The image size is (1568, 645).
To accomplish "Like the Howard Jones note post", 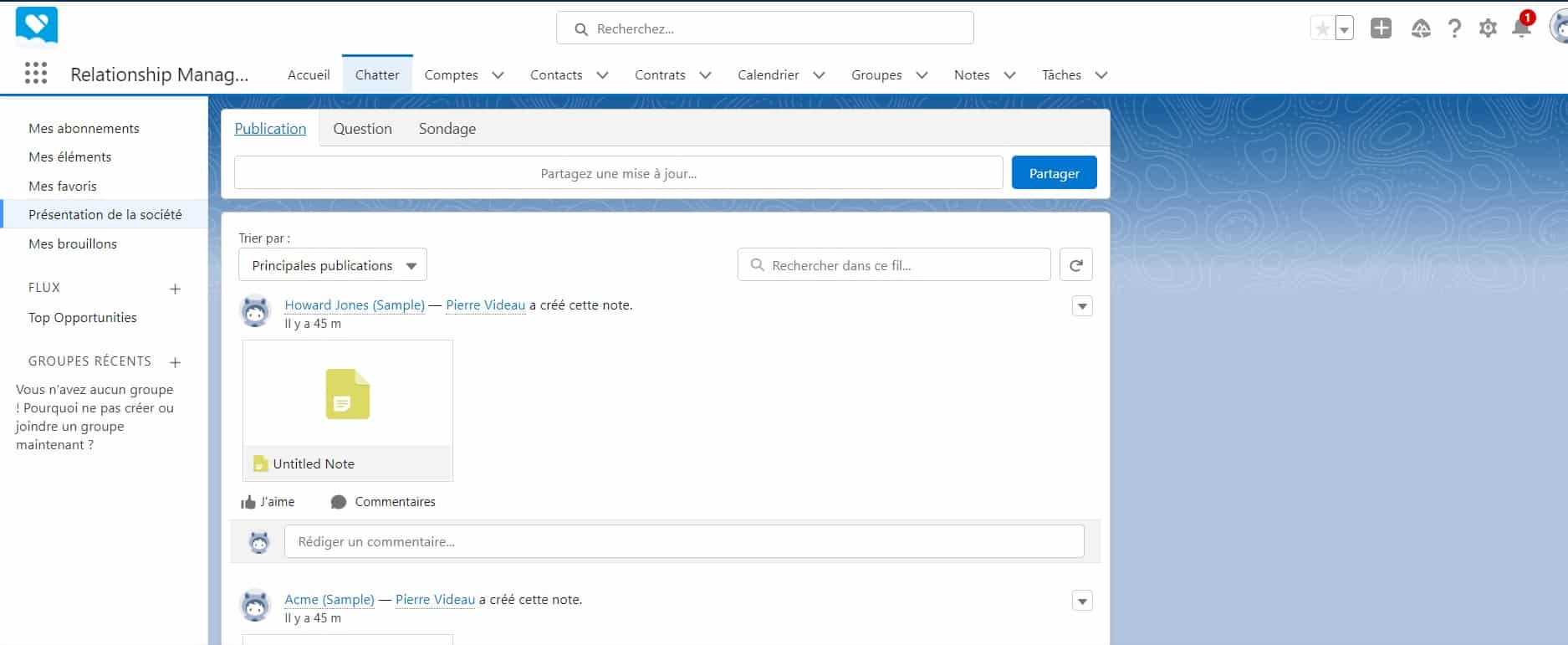I will click(268, 502).
